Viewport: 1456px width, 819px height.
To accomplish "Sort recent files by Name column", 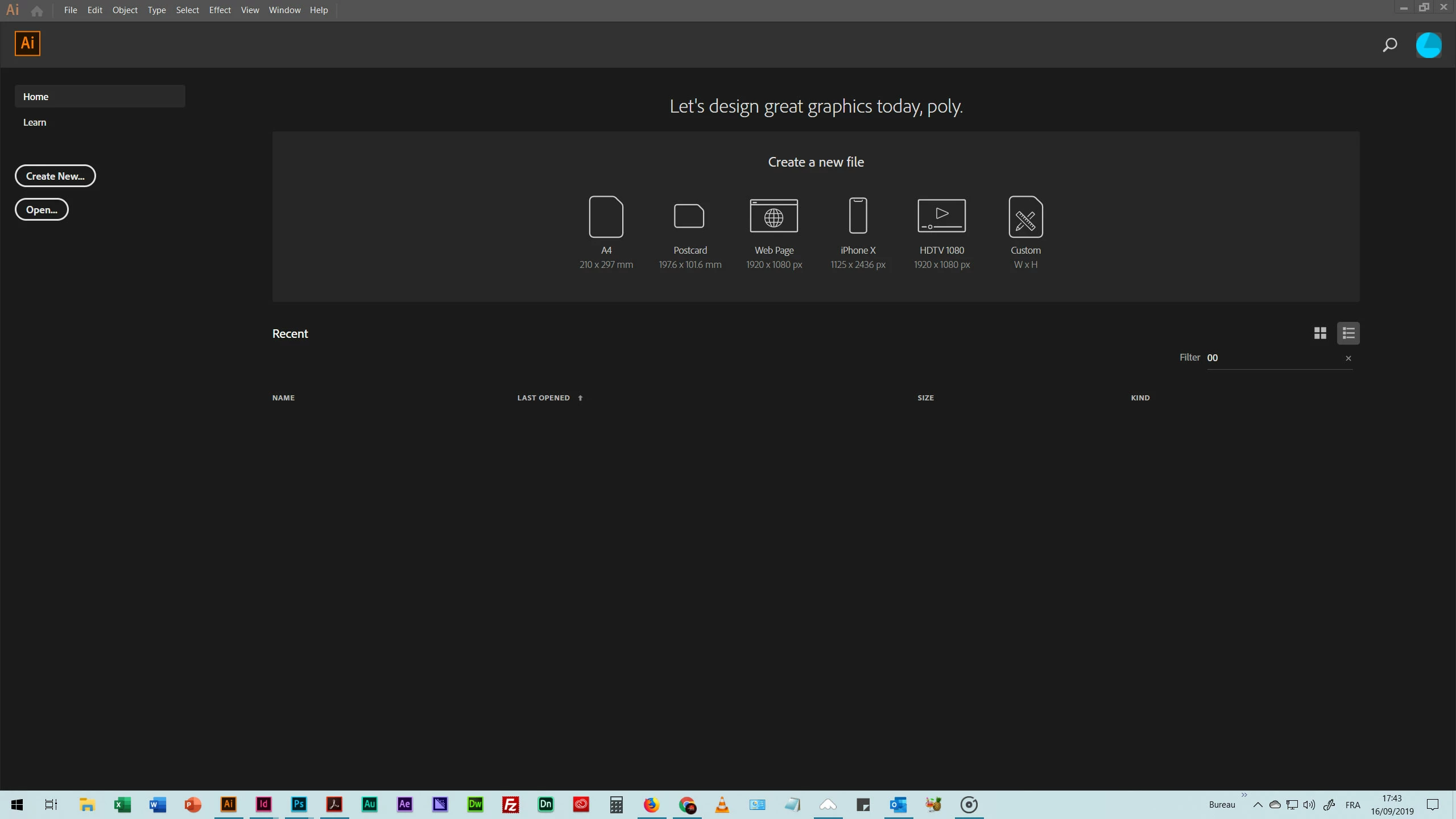I will [x=283, y=398].
